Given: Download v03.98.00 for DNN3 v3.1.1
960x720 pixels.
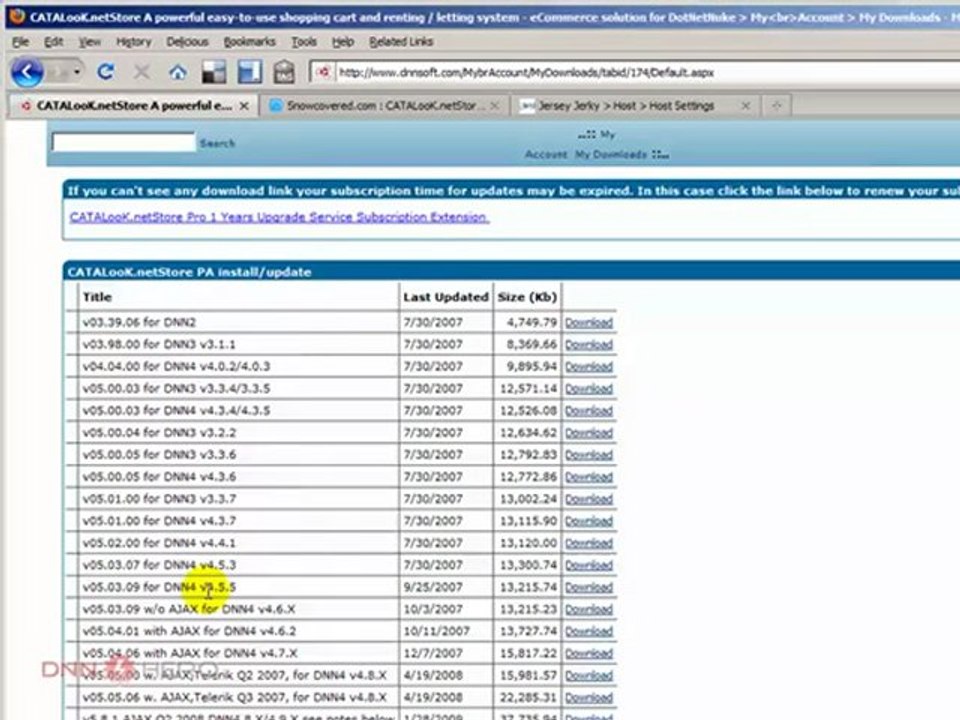Looking at the screenshot, I should 588,345.
